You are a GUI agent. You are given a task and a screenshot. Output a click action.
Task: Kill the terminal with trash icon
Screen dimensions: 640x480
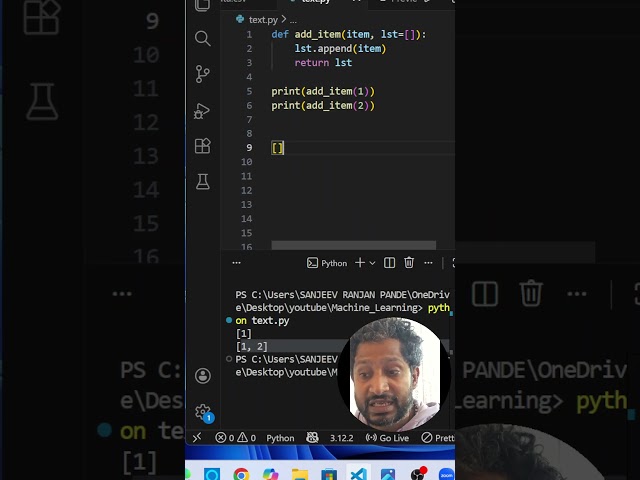tap(409, 262)
